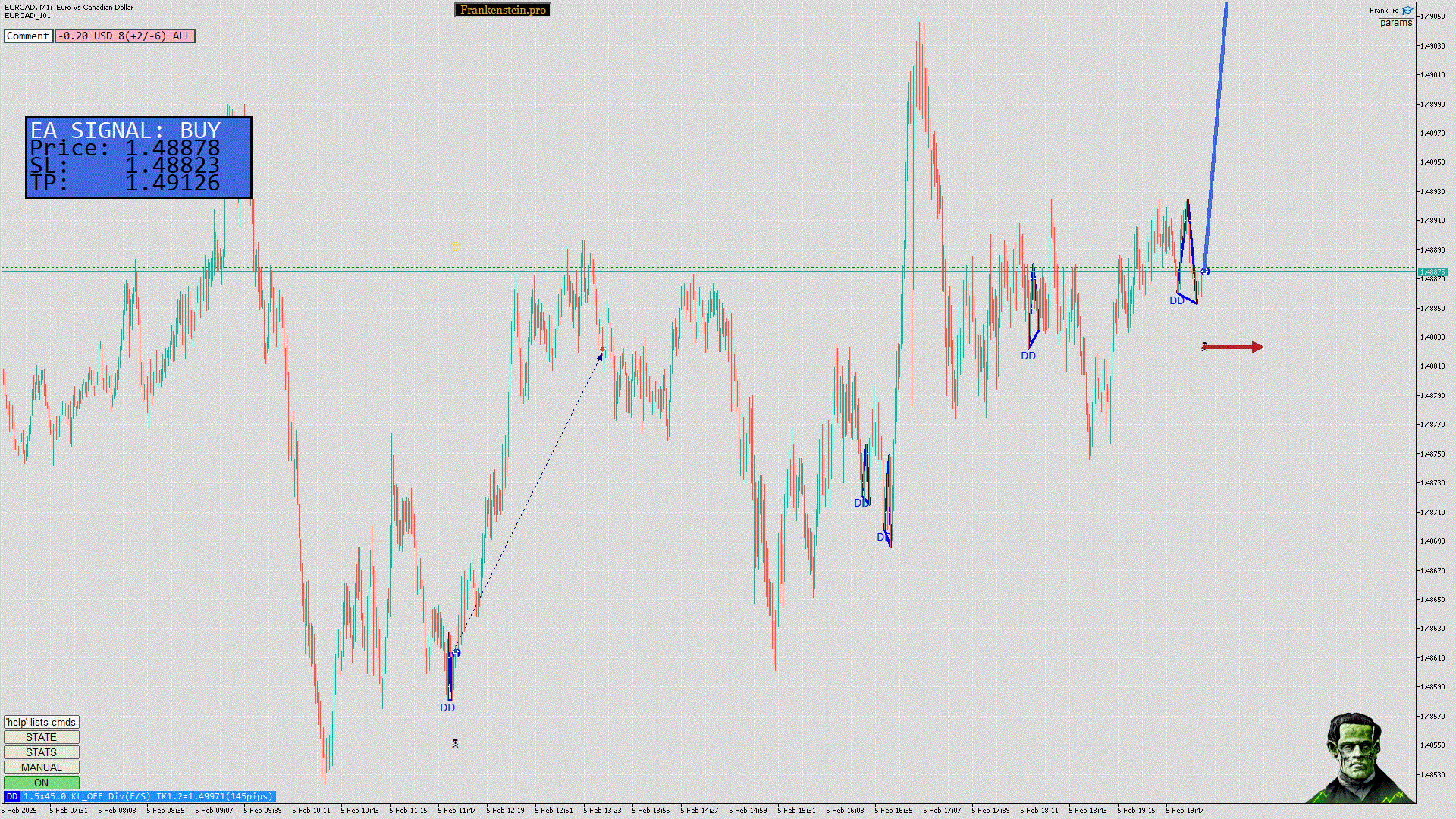This screenshot has height=819, width=1456.
Task: Click the Frankenstein.pro title label
Action: click(x=503, y=10)
